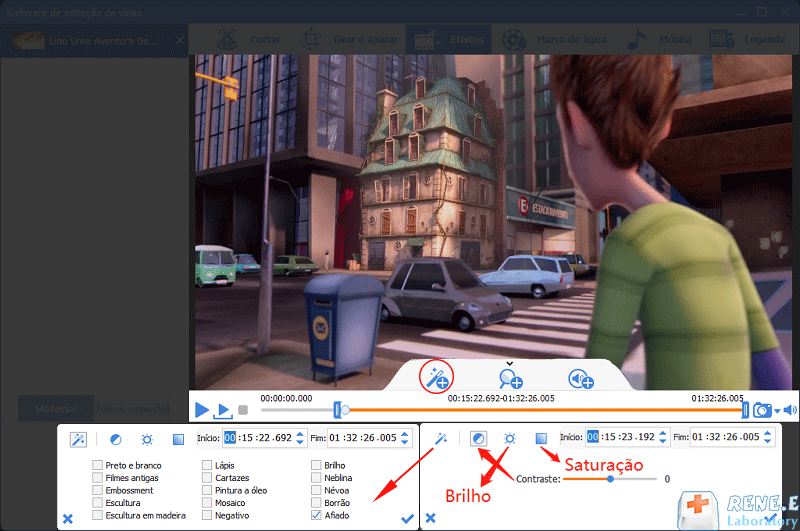
Task: Click the add audio effect speaker icon
Action: (581, 379)
